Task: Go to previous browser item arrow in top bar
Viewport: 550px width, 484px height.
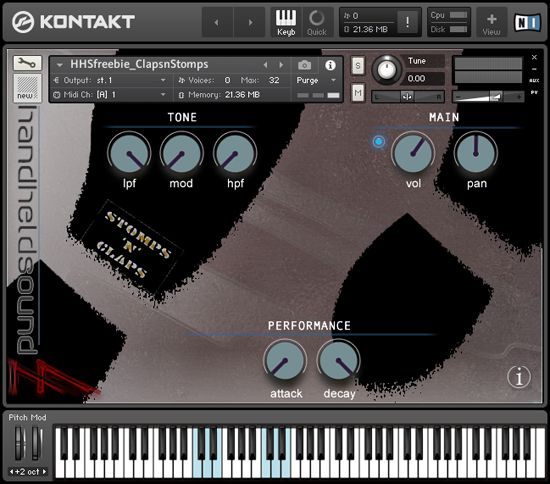Action: (x=217, y=22)
